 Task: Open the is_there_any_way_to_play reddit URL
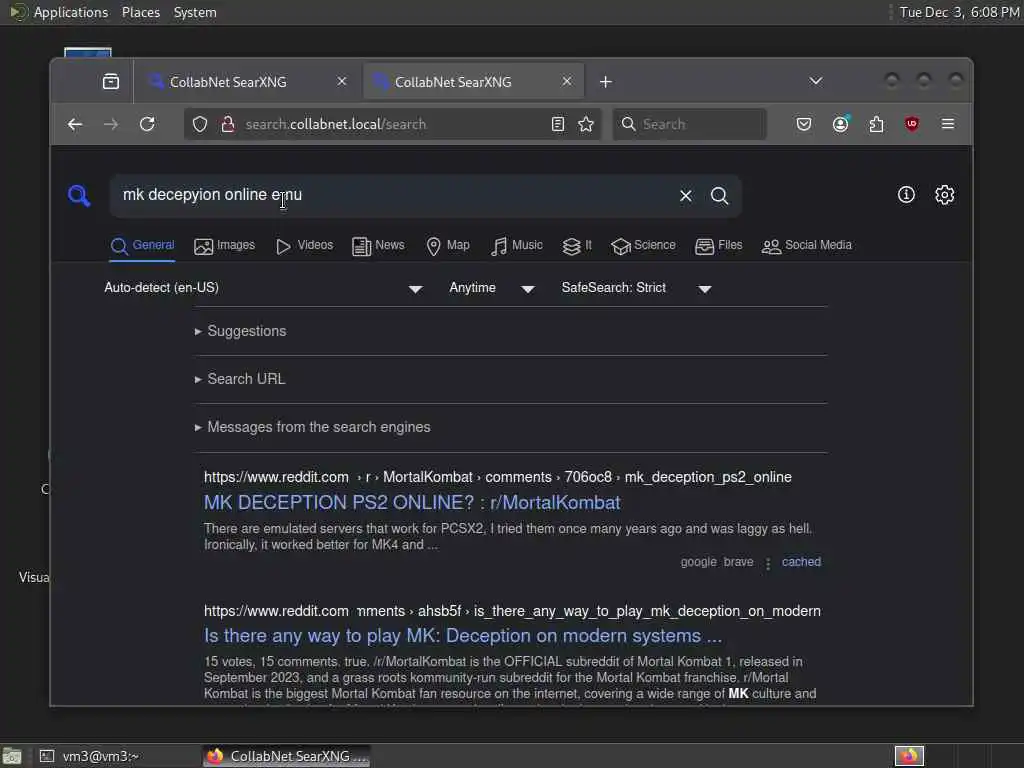tap(512, 611)
